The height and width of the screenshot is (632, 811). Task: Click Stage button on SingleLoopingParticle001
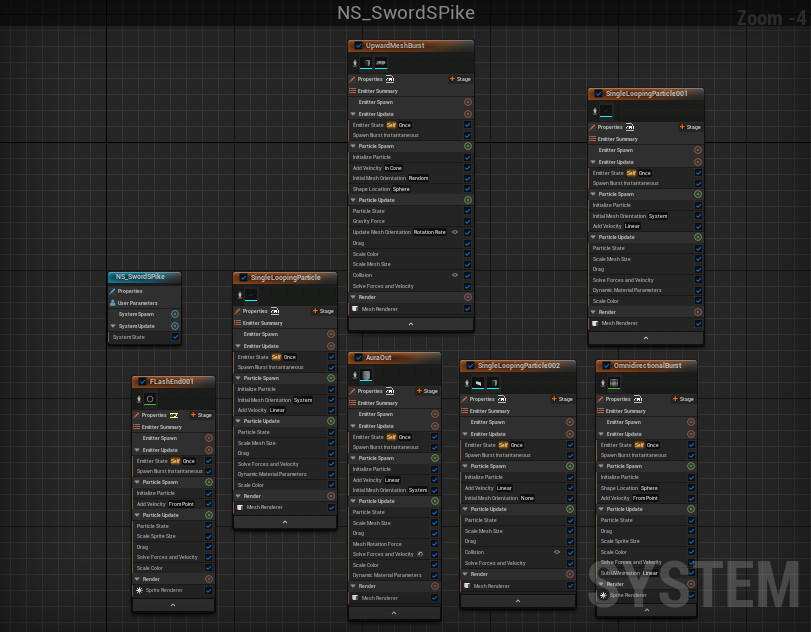pyautogui.click(x=690, y=128)
